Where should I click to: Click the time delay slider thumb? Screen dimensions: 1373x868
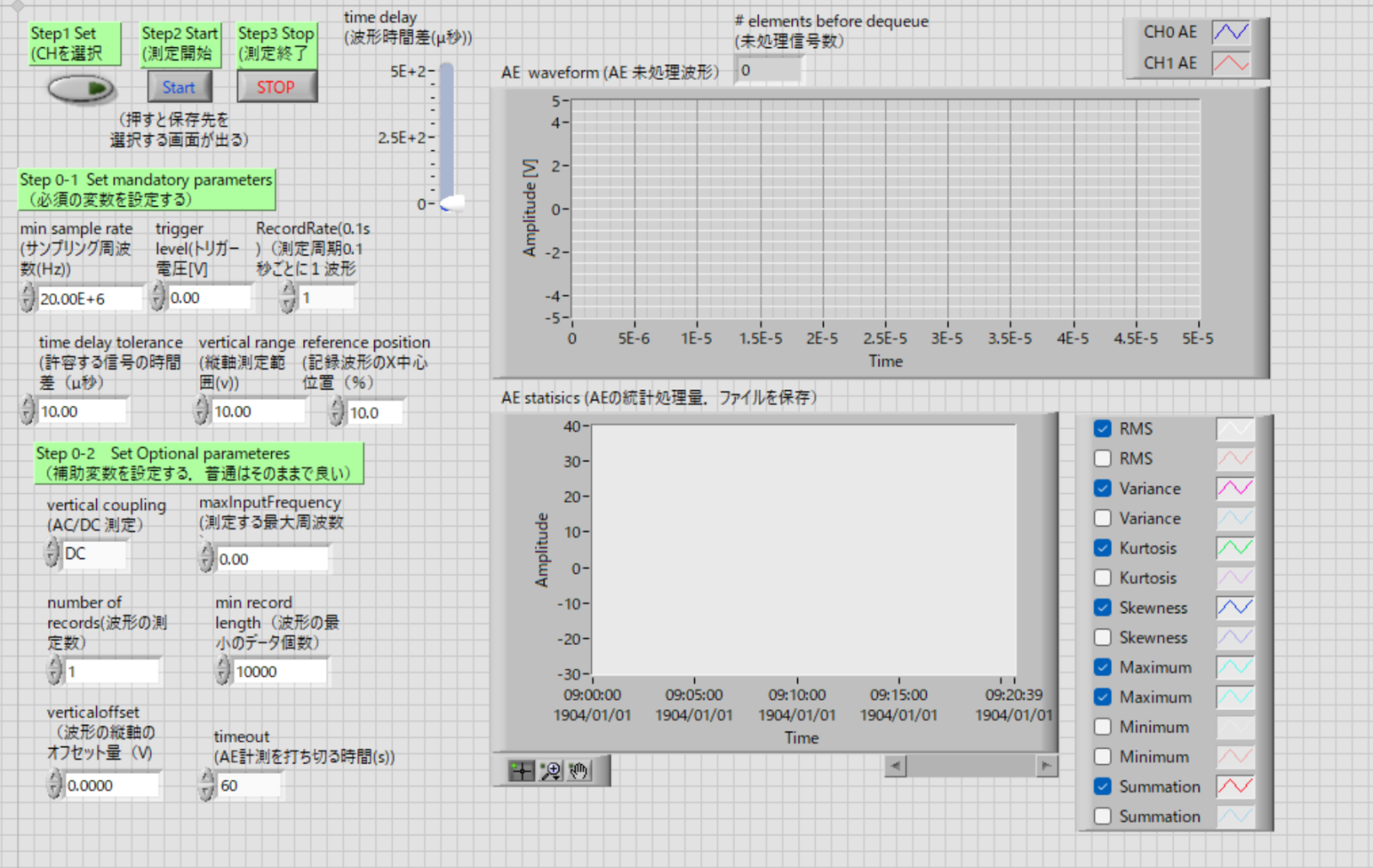click(x=452, y=204)
